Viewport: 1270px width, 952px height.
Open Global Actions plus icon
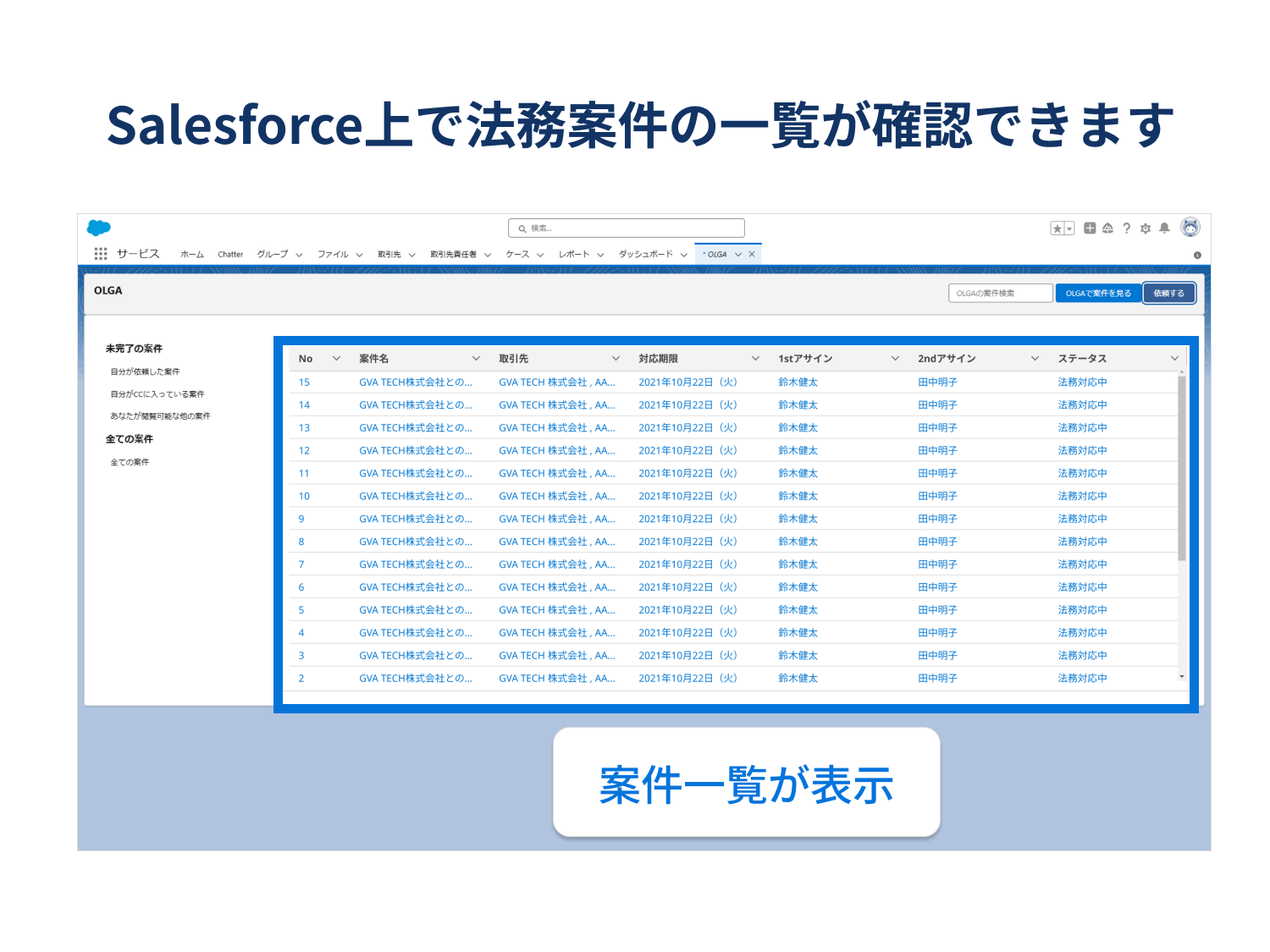pyautogui.click(x=1090, y=228)
